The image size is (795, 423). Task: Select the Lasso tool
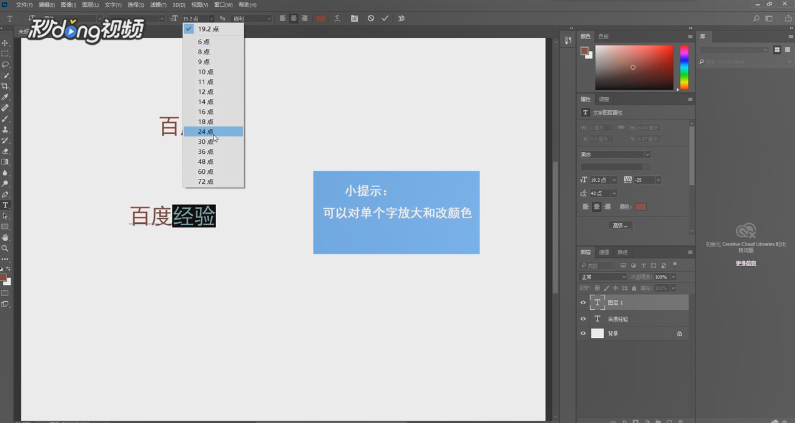(5, 64)
